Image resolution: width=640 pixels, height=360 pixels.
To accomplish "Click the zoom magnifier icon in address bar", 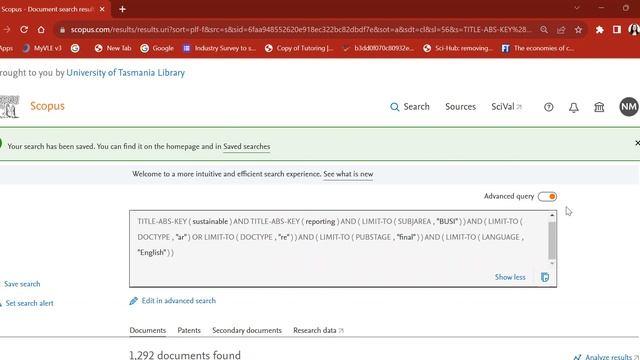I will pos(544,29).
